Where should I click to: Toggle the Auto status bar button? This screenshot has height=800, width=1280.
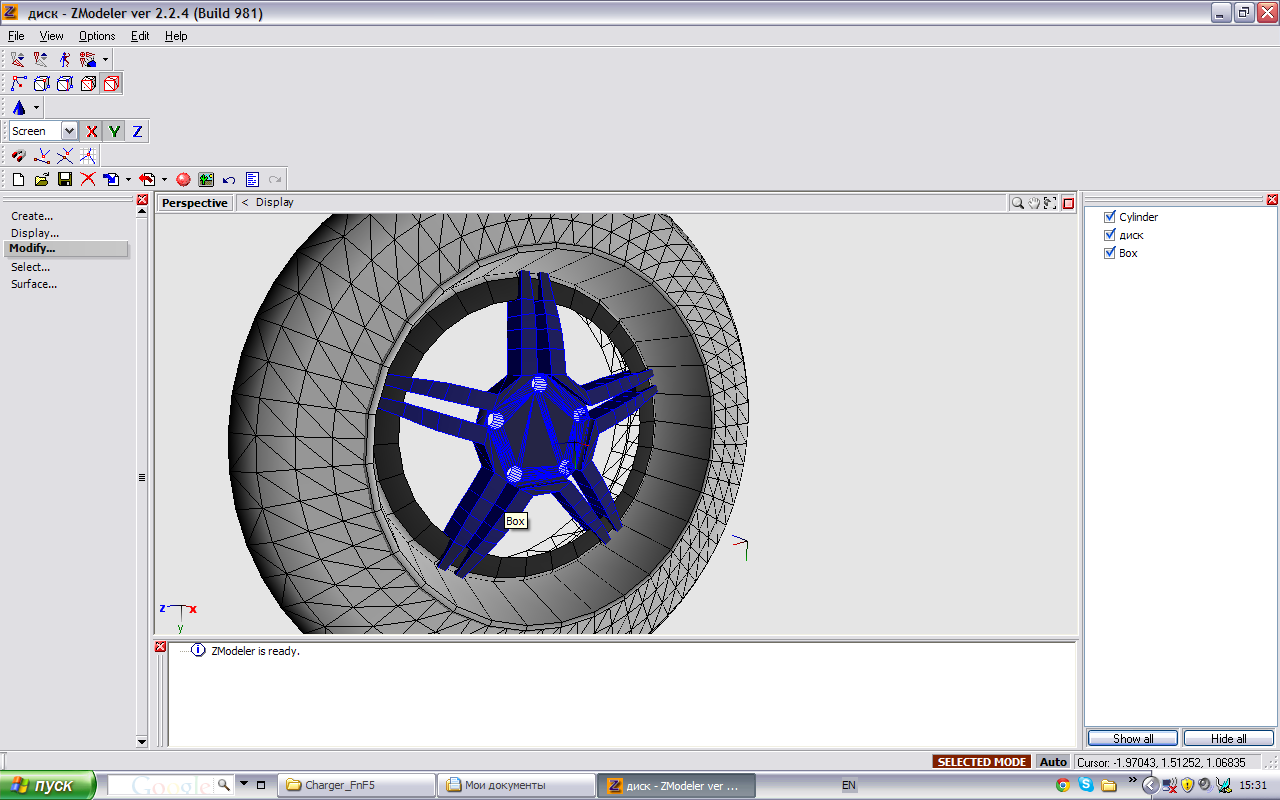coord(1053,762)
